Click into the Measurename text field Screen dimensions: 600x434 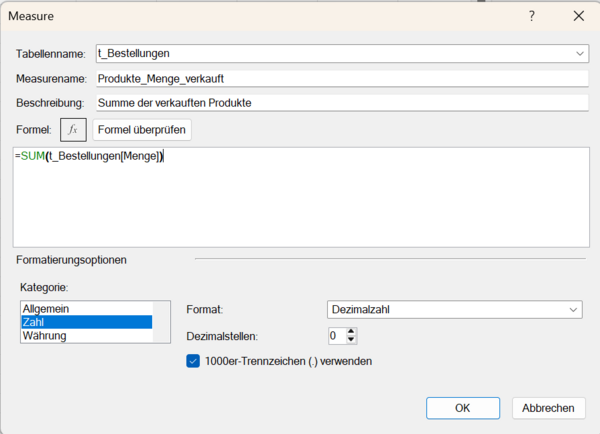click(x=340, y=78)
